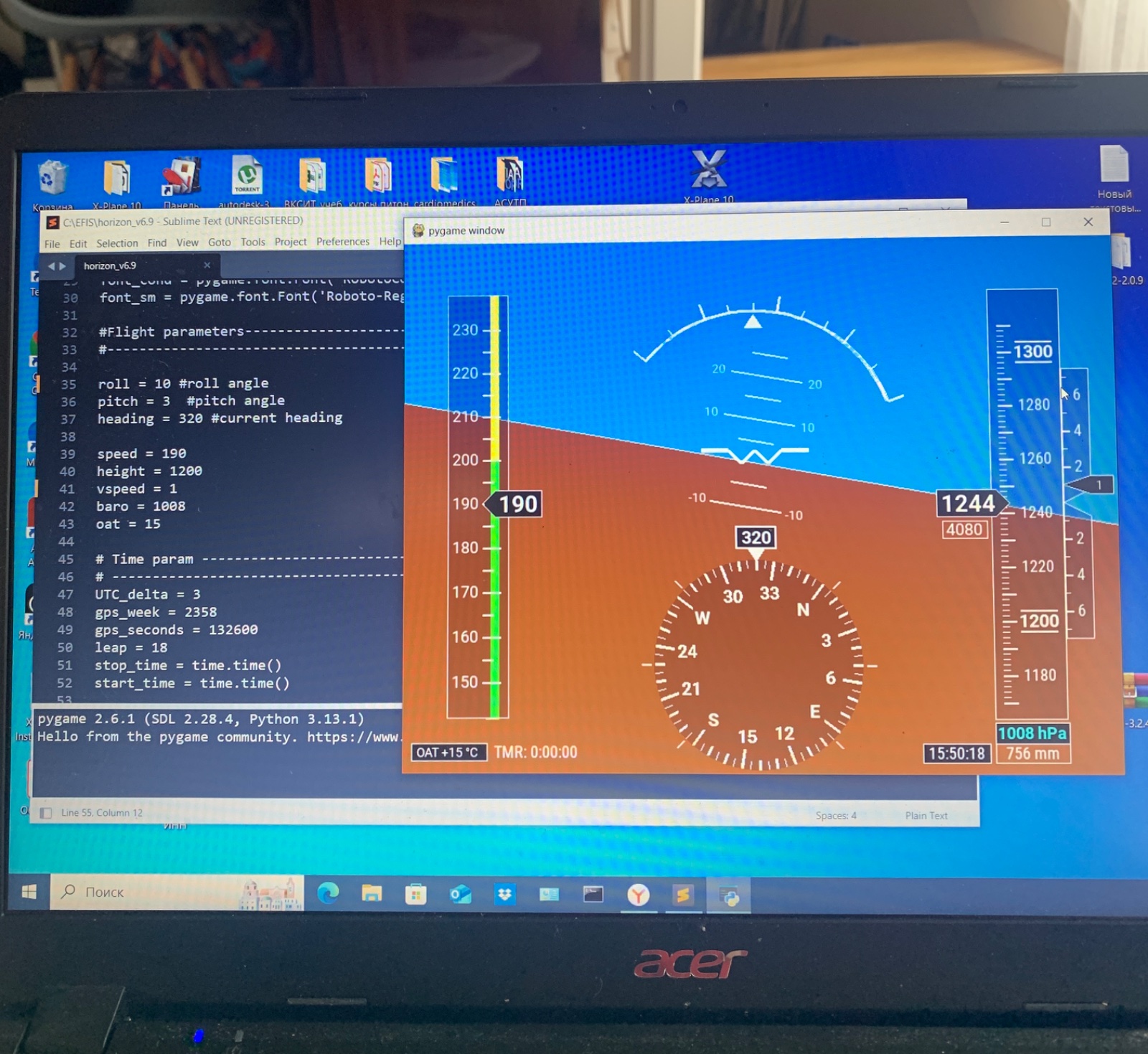Switch to Sublime Text via taskbar icon
Viewport: 1148px width, 1054px height.
(x=682, y=895)
